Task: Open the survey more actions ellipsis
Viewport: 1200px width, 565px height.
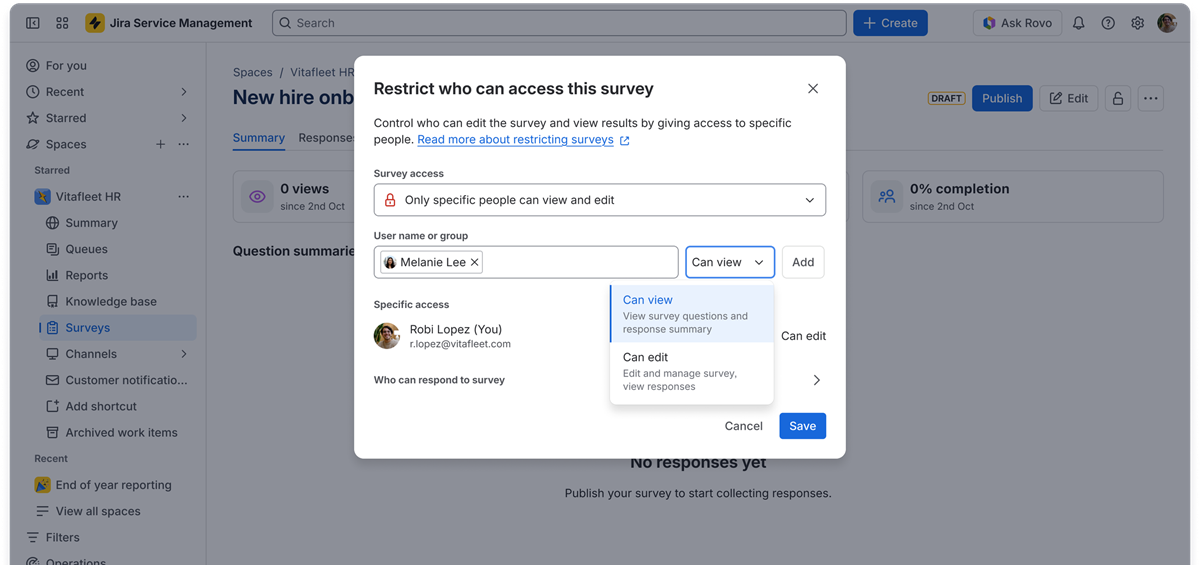Action: tap(1151, 98)
